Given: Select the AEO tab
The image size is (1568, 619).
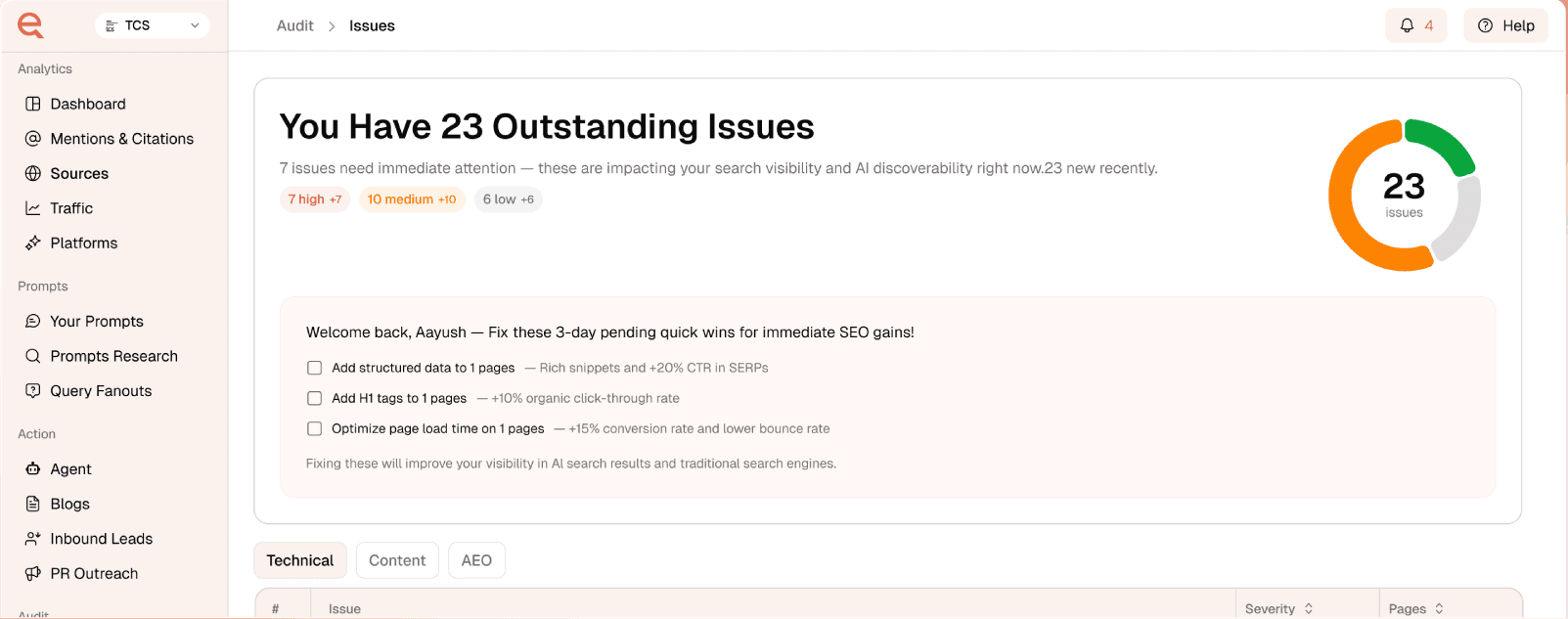Looking at the screenshot, I should click(476, 559).
